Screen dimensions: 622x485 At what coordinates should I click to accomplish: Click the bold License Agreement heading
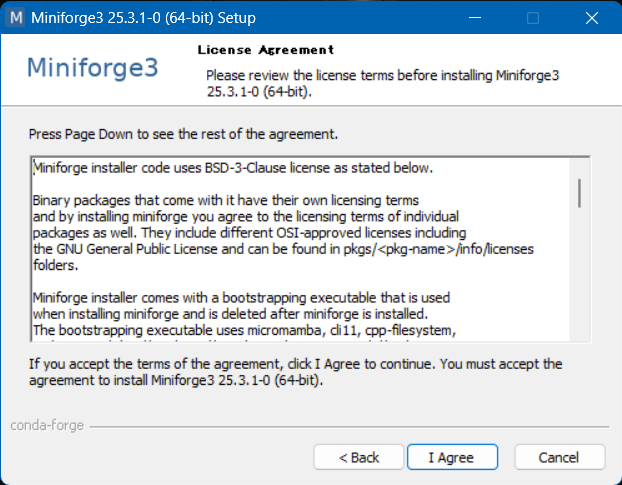[265, 50]
